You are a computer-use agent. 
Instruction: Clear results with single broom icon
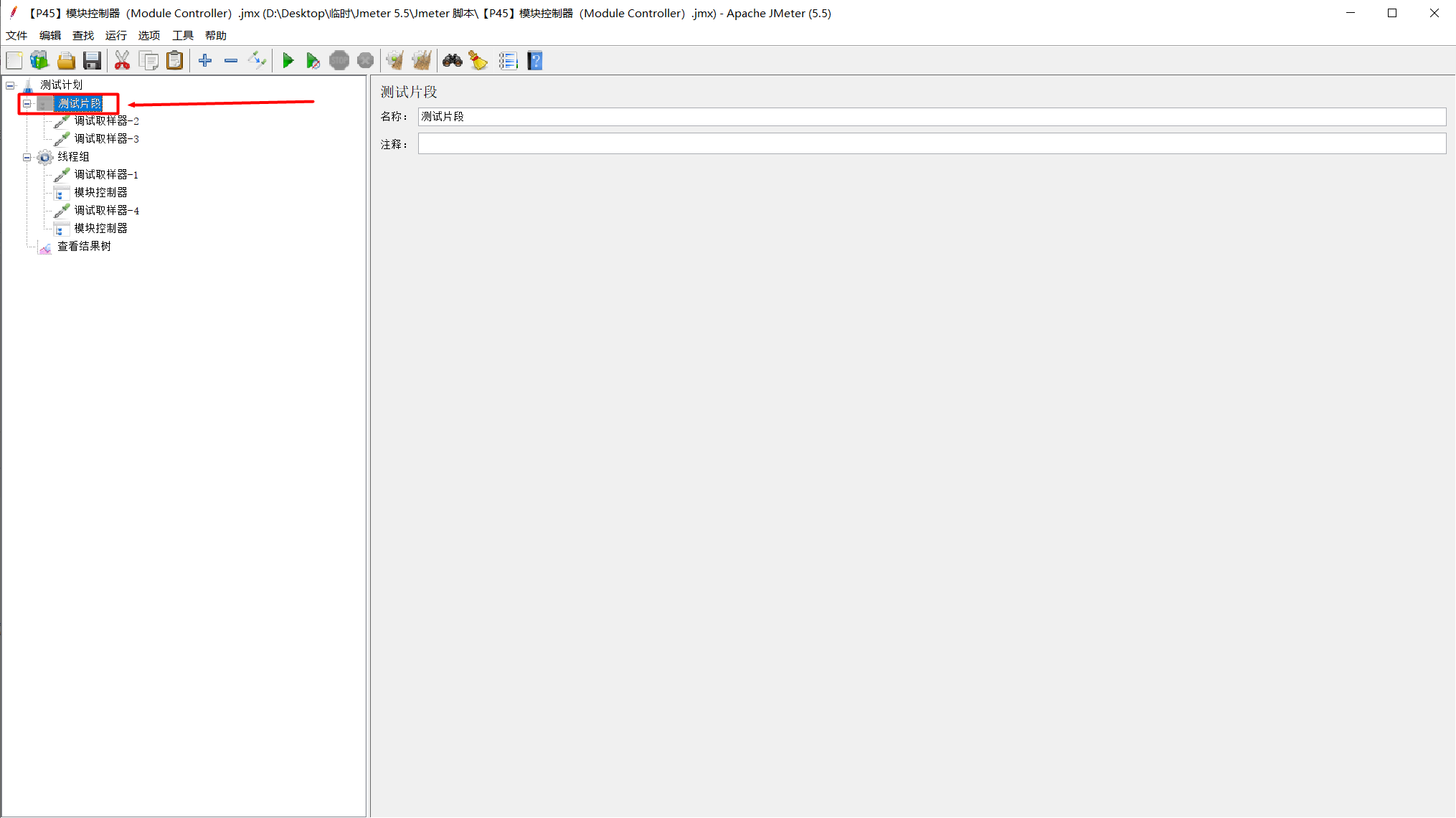pyautogui.click(x=395, y=61)
